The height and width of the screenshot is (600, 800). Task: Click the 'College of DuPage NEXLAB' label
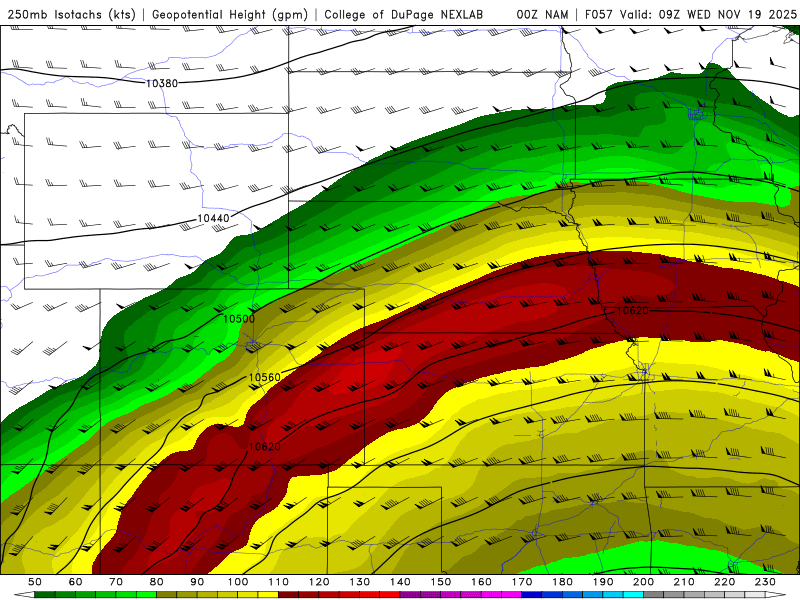point(404,14)
